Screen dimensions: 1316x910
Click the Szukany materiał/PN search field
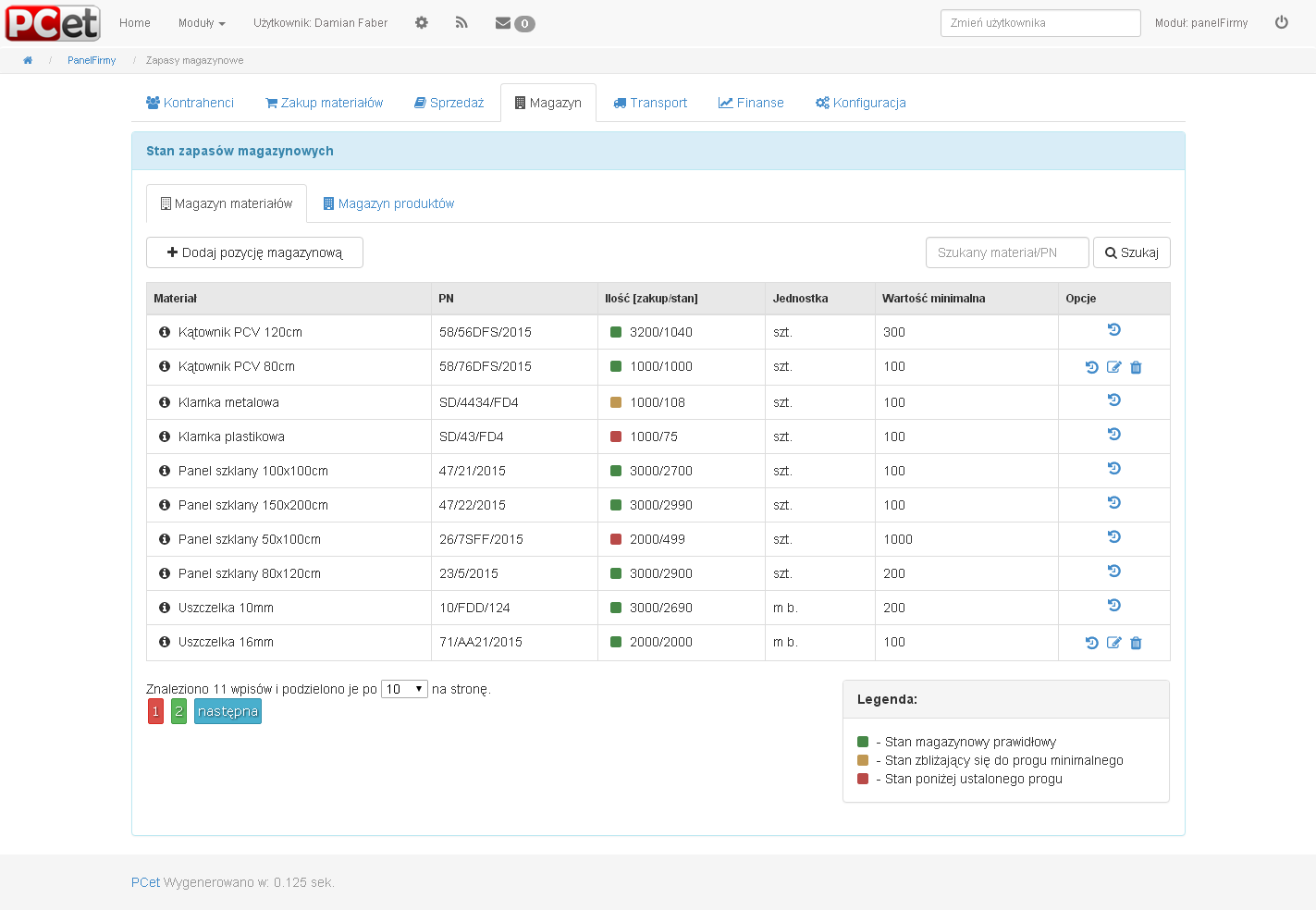point(1007,252)
